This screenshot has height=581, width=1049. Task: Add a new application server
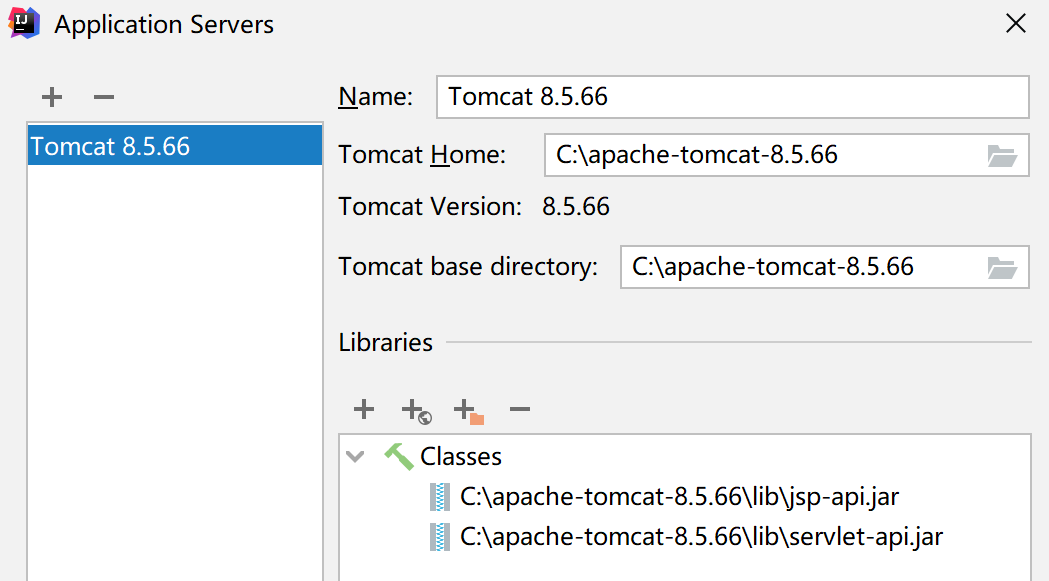[x=52, y=97]
